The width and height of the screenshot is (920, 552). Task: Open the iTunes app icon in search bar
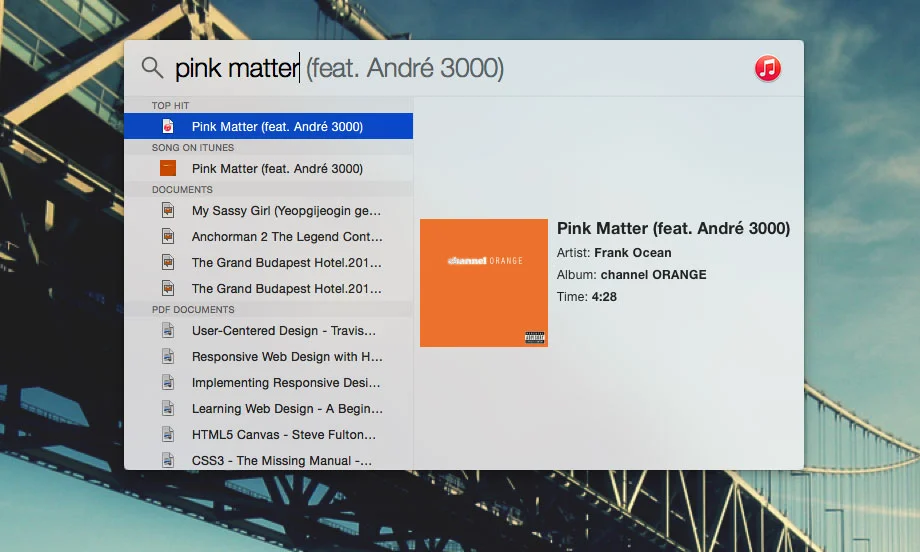[x=767, y=68]
